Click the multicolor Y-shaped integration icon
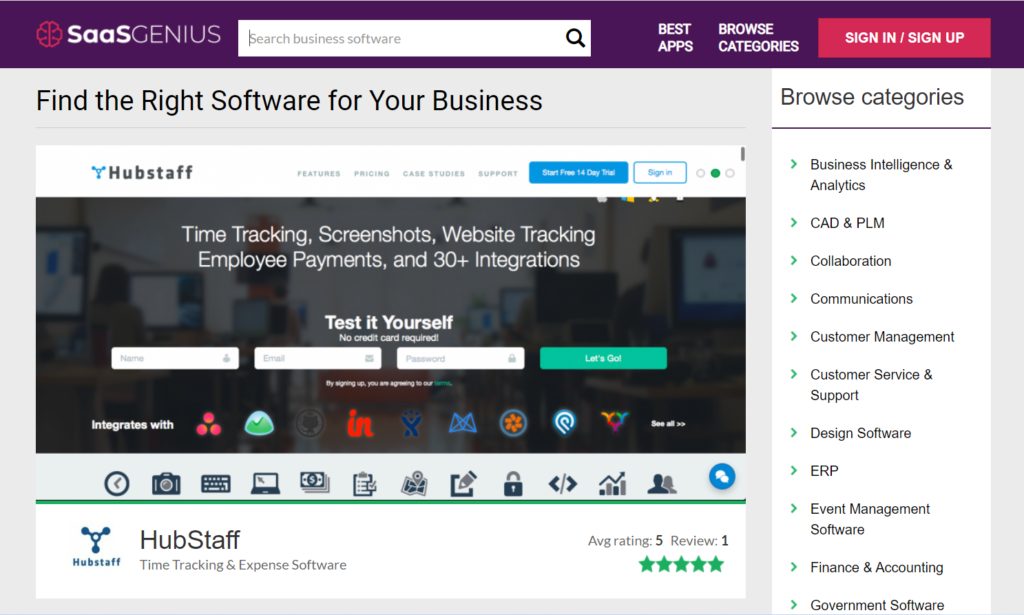Image resolution: width=1024 pixels, height=615 pixels. point(615,421)
